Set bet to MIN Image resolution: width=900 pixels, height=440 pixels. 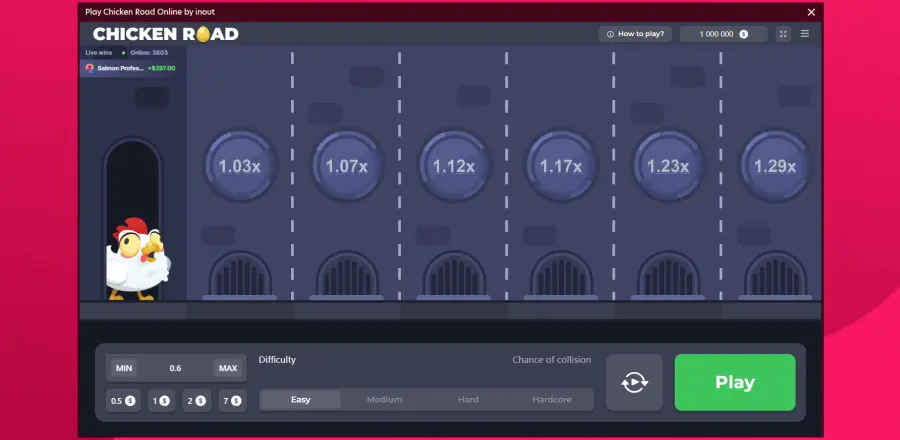click(x=124, y=368)
